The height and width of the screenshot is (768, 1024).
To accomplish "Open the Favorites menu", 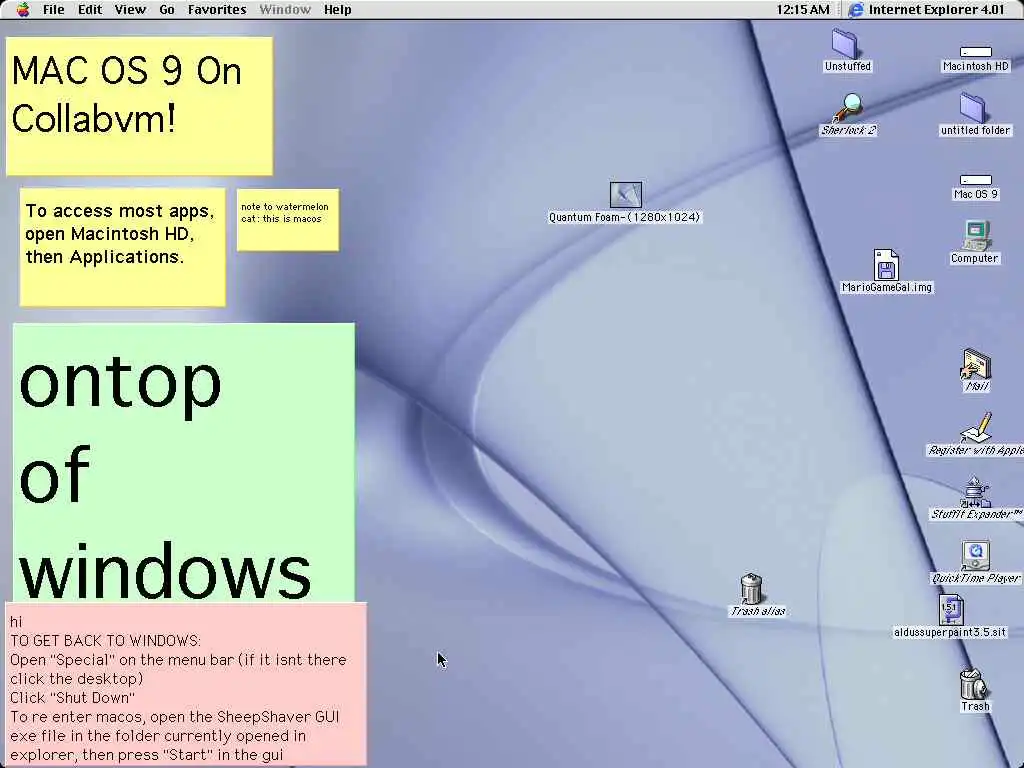I will click(217, 10).
